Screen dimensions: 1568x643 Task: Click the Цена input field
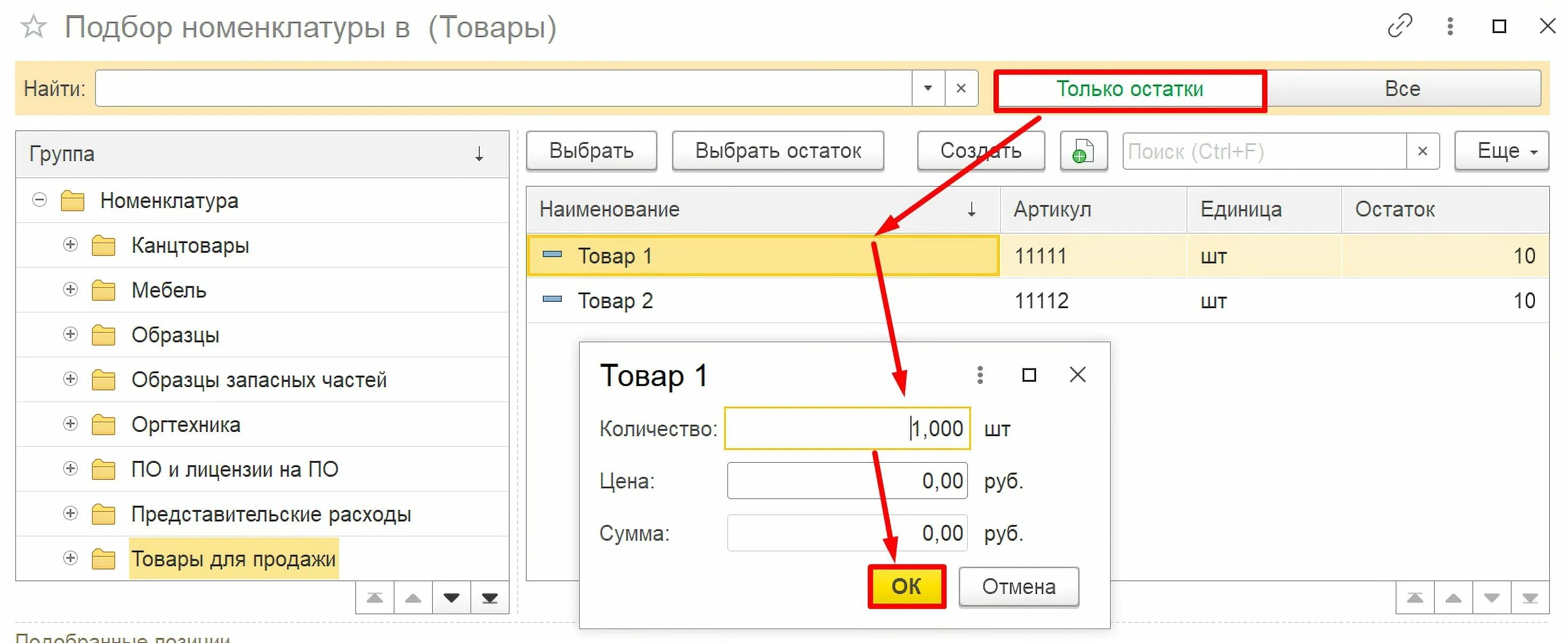click(846, 481)
